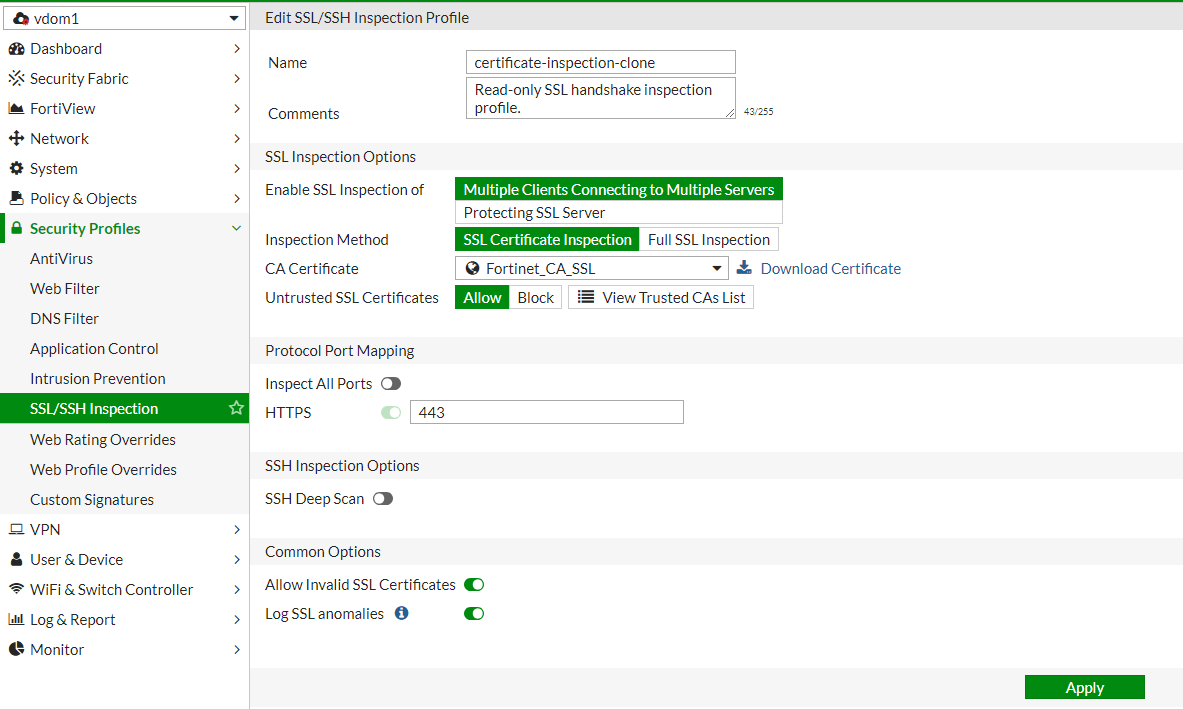Click the Security Fabric icon in sidebar

pyautogui.click(x=17, y=78)
